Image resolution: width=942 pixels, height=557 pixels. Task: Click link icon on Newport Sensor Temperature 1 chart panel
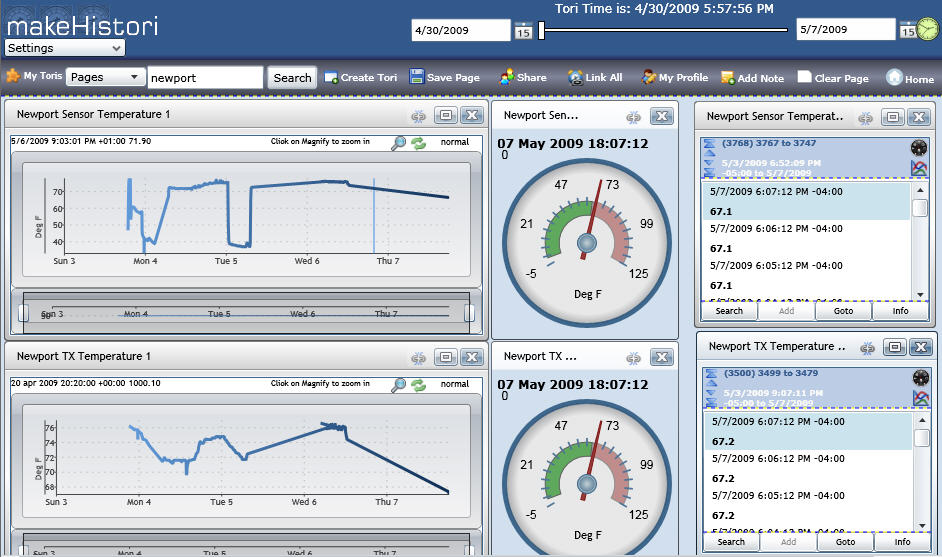click(x=419, y=116)
